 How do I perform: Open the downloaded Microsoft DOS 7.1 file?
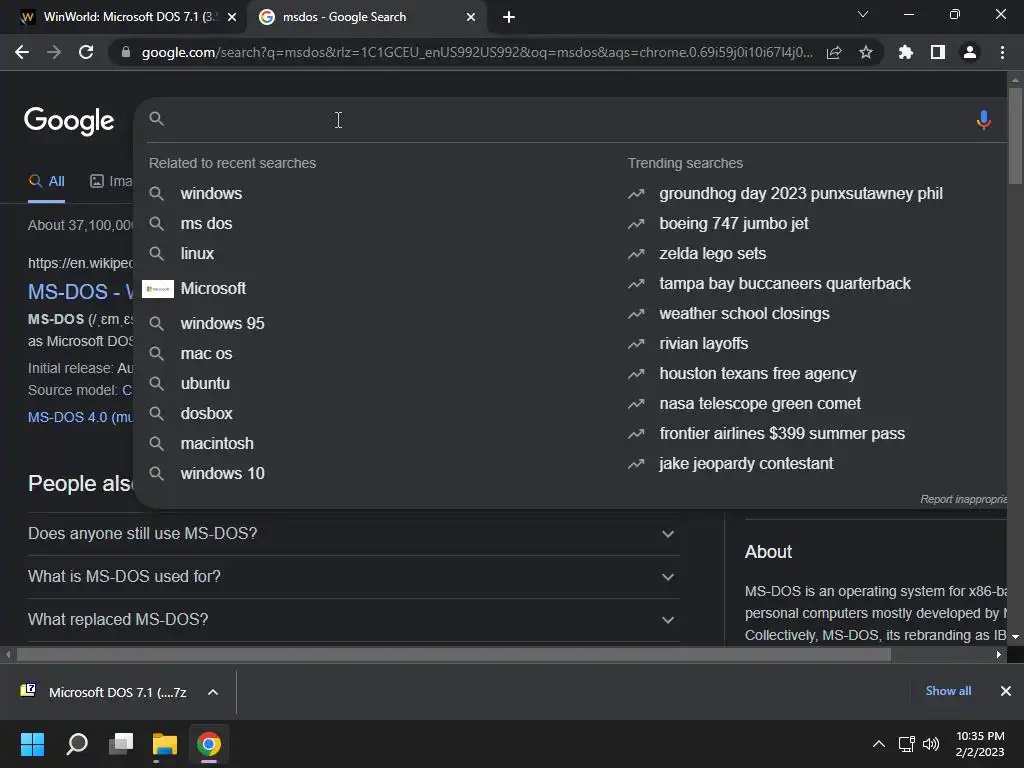(104, 692)
